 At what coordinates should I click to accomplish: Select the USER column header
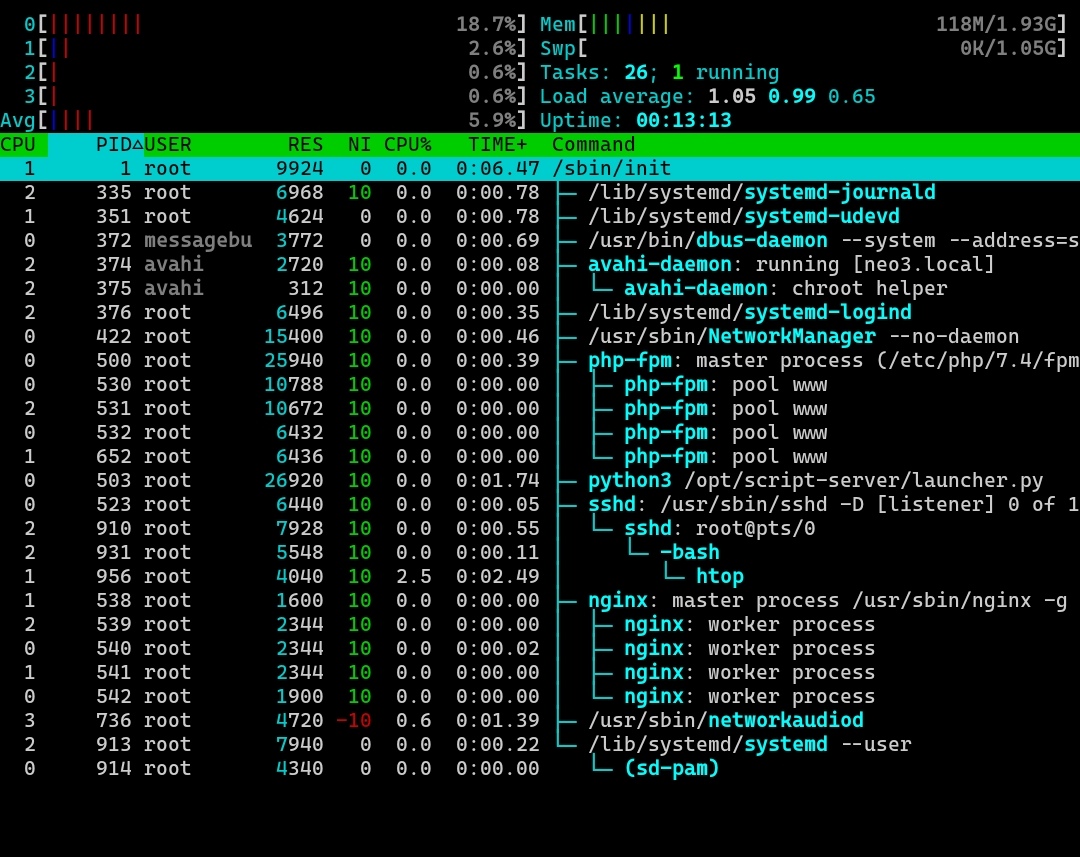[x=168, y=144]
